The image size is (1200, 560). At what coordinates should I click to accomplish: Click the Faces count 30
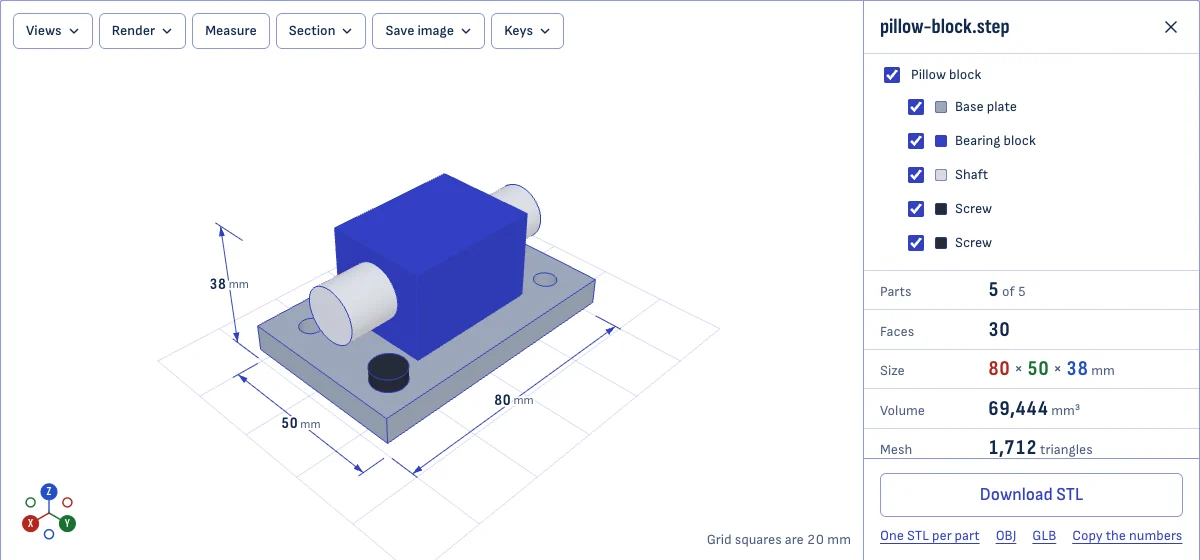pos(999,330)
